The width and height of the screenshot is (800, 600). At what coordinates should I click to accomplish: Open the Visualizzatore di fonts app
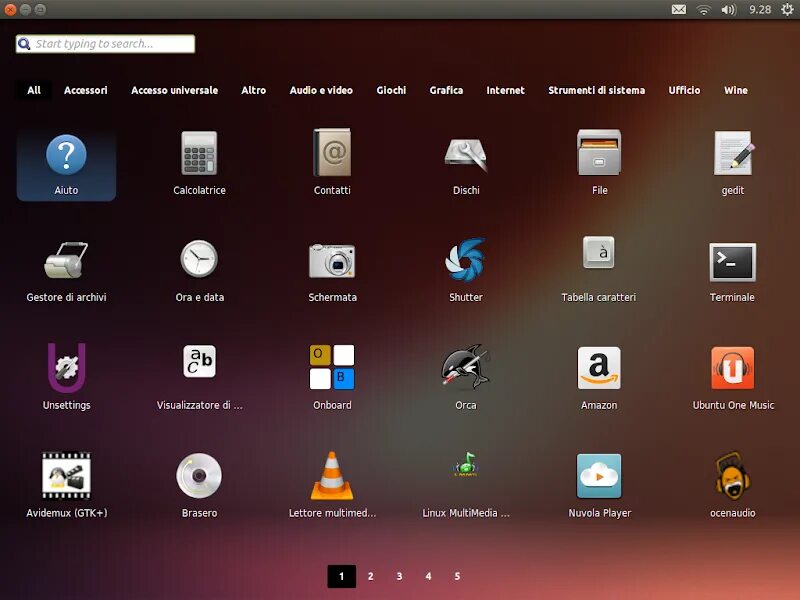(x=199, y=378)
